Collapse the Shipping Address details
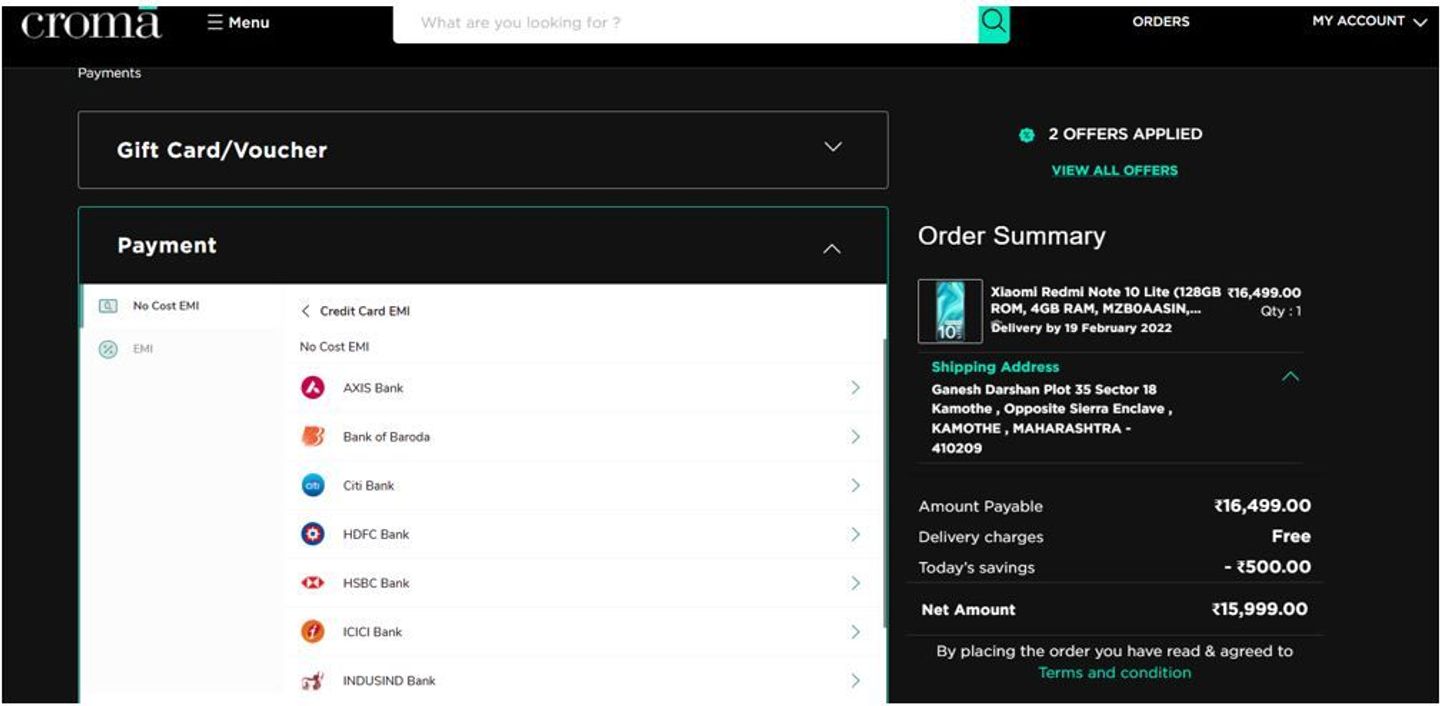 (1290, 377)
